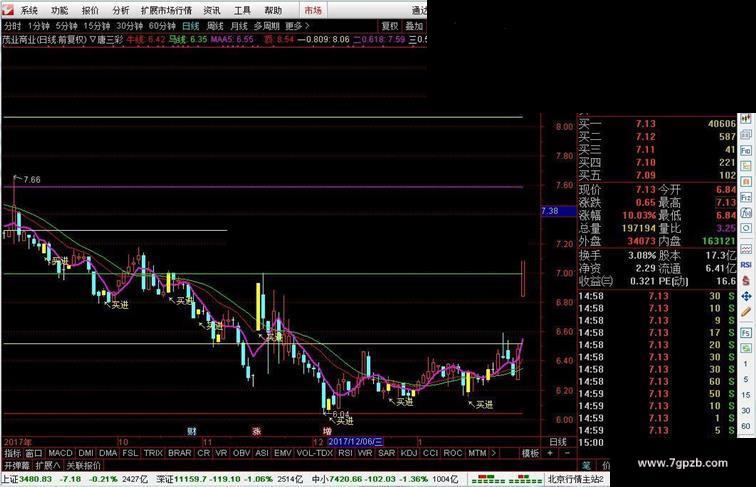The image size is (756, 487).
Task: Select the MACD indicator
Action: click(60, 453)
